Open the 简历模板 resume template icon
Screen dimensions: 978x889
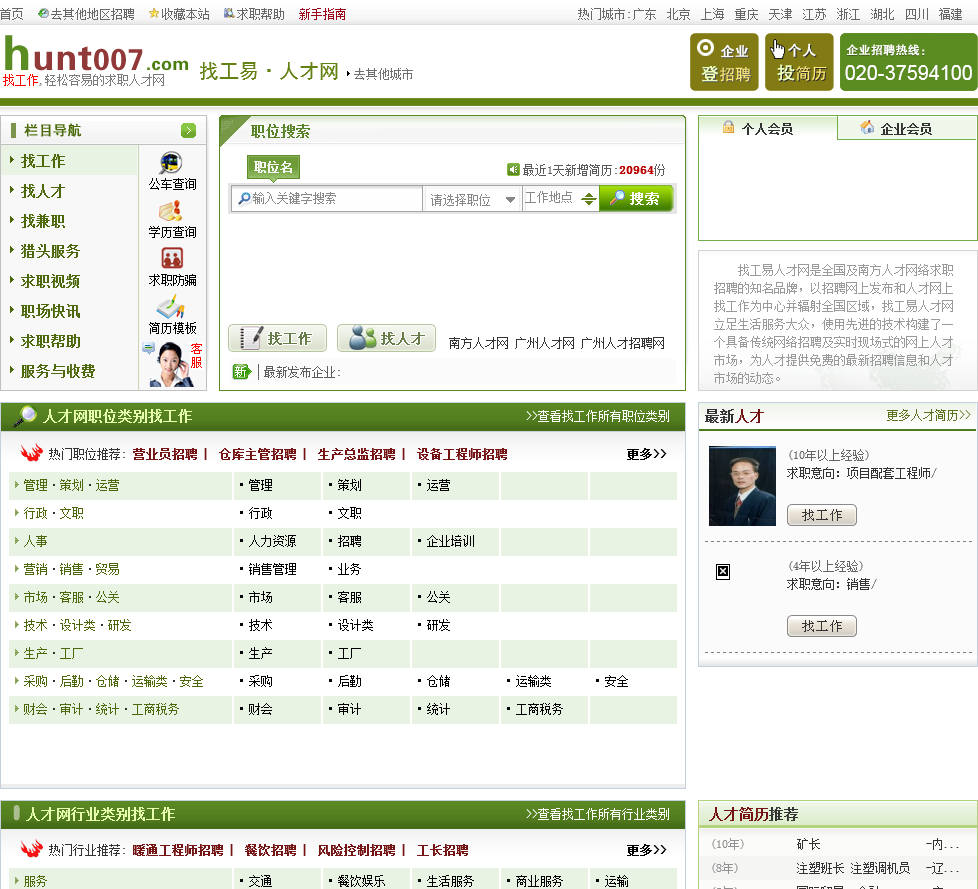(170, 307)
